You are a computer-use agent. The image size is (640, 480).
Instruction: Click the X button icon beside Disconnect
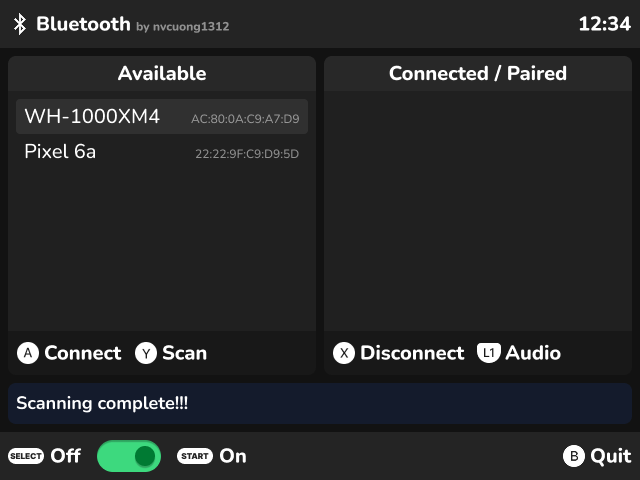point(344,353)
